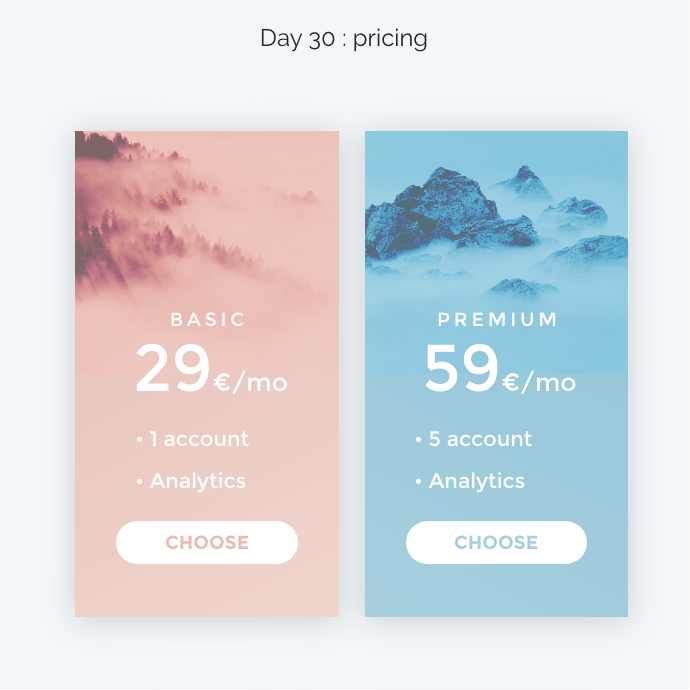This screenshot has width=690, height=690.
Task: Click Analytics in the Premium card
Action: pyautogui.click(x=477, y=481)
